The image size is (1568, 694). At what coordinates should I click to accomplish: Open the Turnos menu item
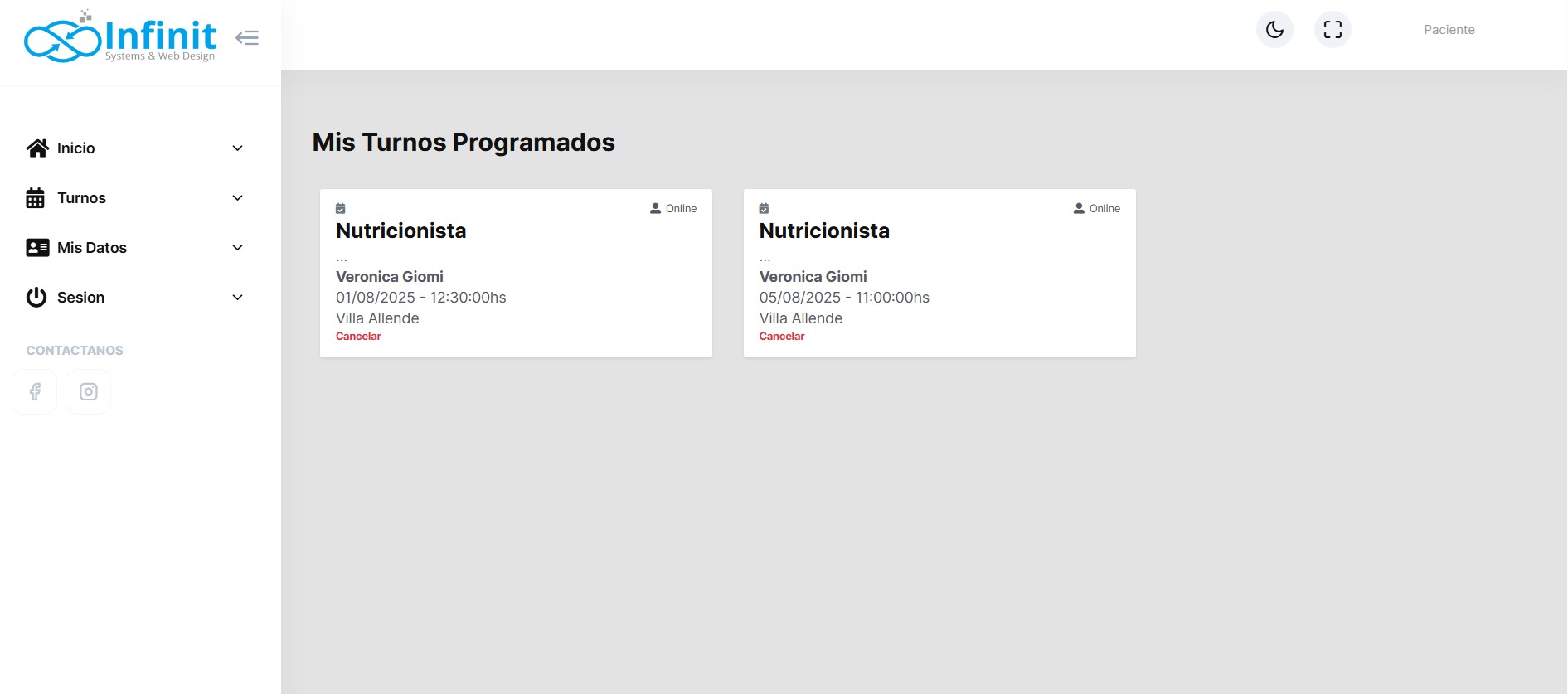click(81, 198)
